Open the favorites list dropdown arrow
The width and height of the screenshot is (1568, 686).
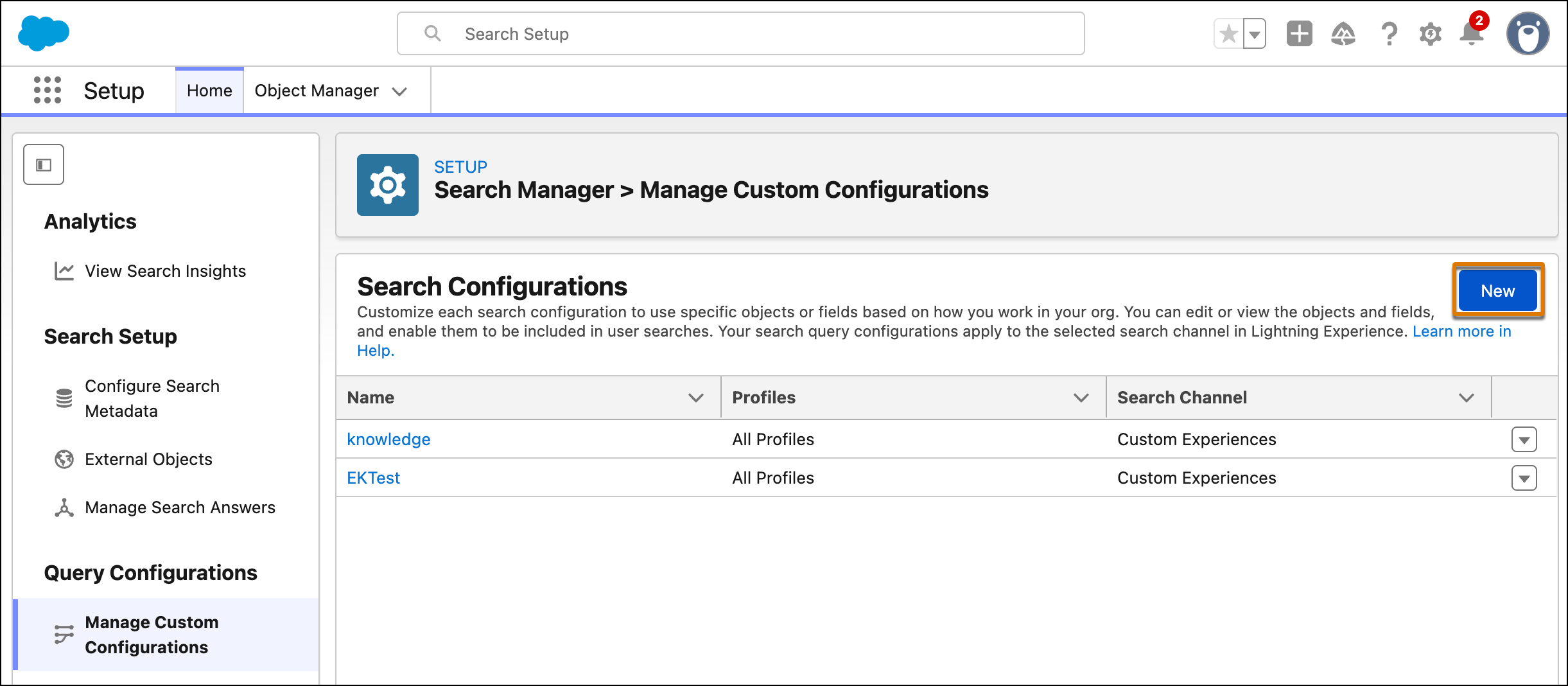click(1254, 34)
